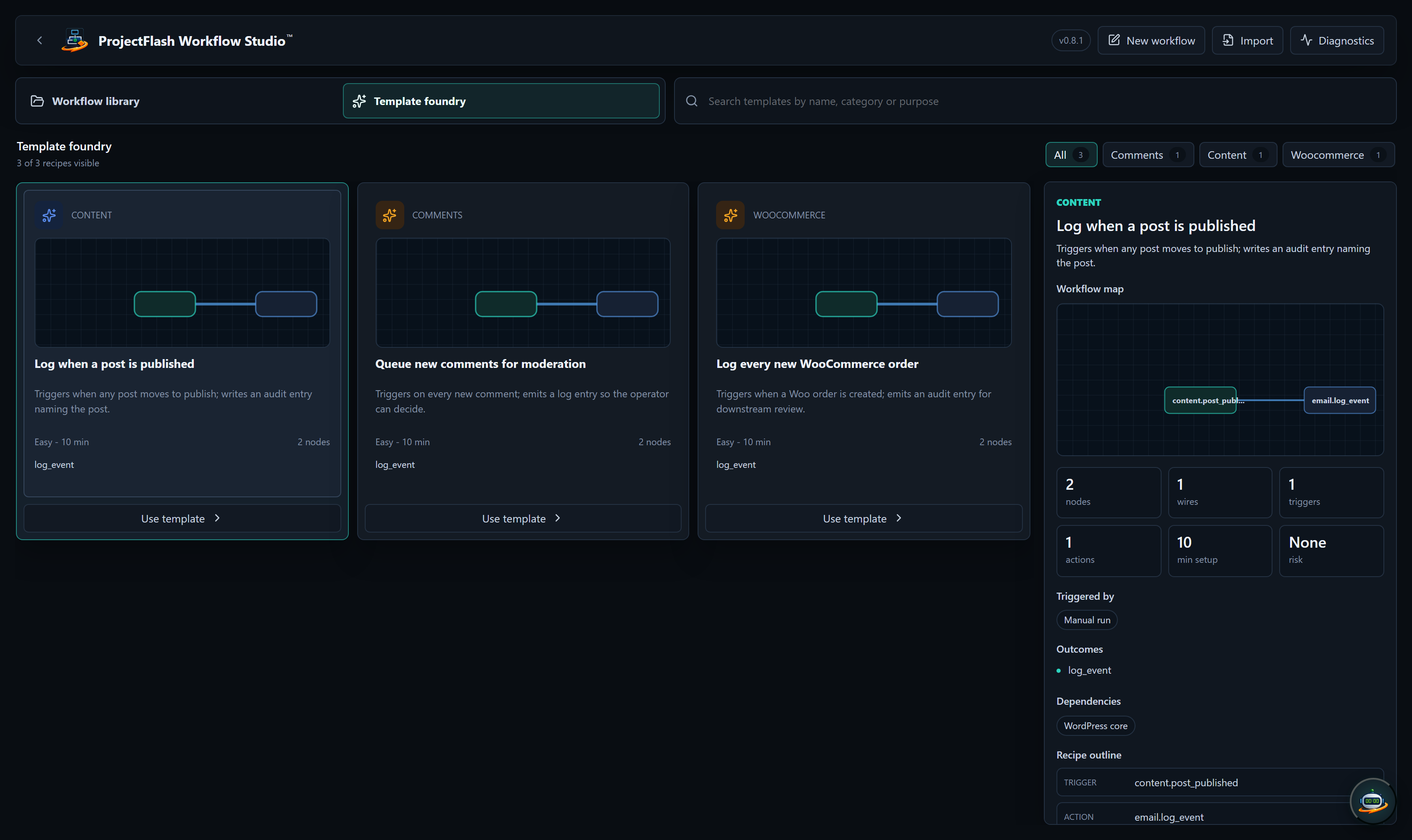Click the log_event tag on the Comments card
Screen dimensions: 1412x840
[x=395, y=465]
